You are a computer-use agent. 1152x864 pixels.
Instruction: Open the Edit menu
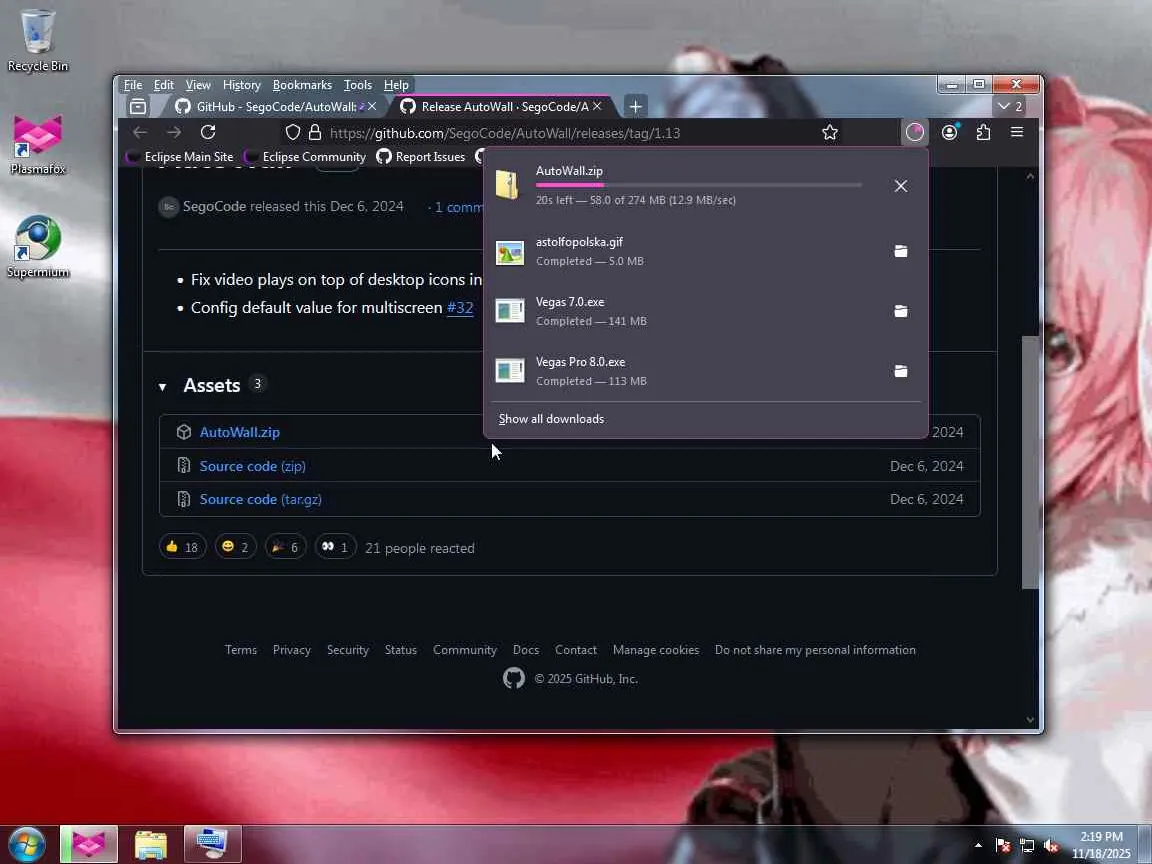point(163,85)
